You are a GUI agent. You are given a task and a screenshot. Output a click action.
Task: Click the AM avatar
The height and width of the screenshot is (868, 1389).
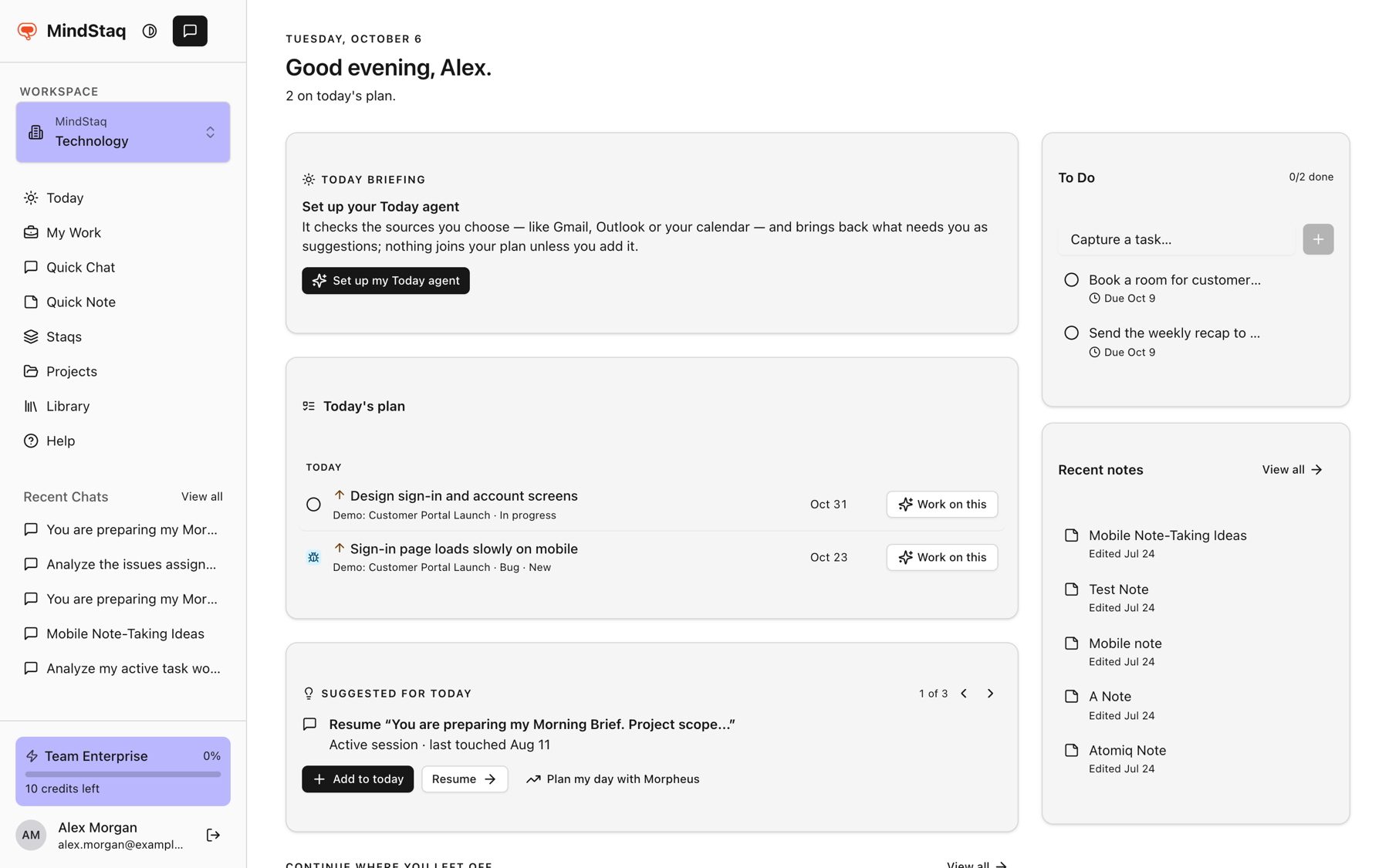(31, 835)
